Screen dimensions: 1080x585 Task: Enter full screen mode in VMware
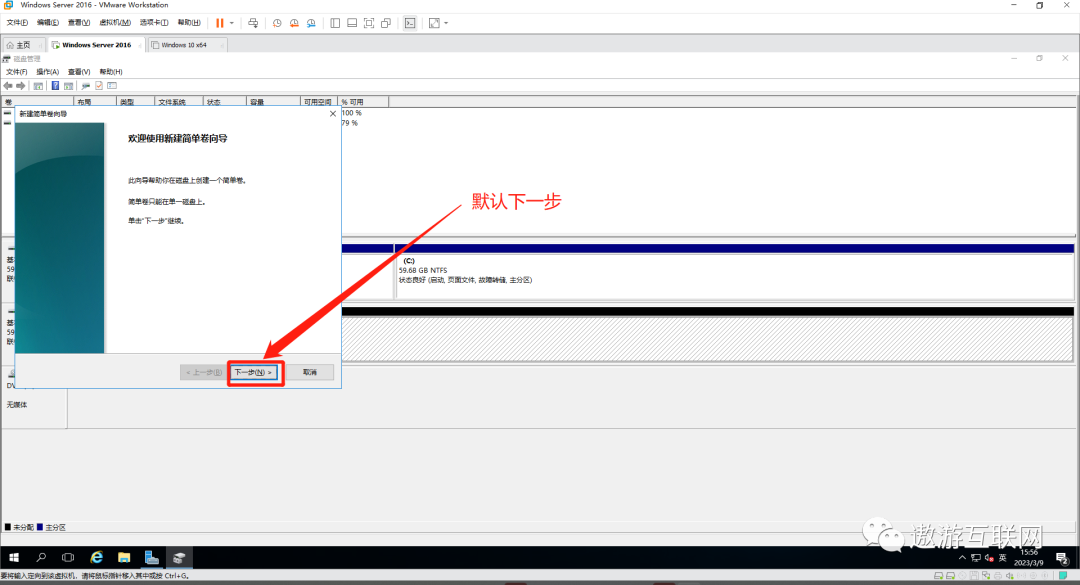tap(369, 23)
